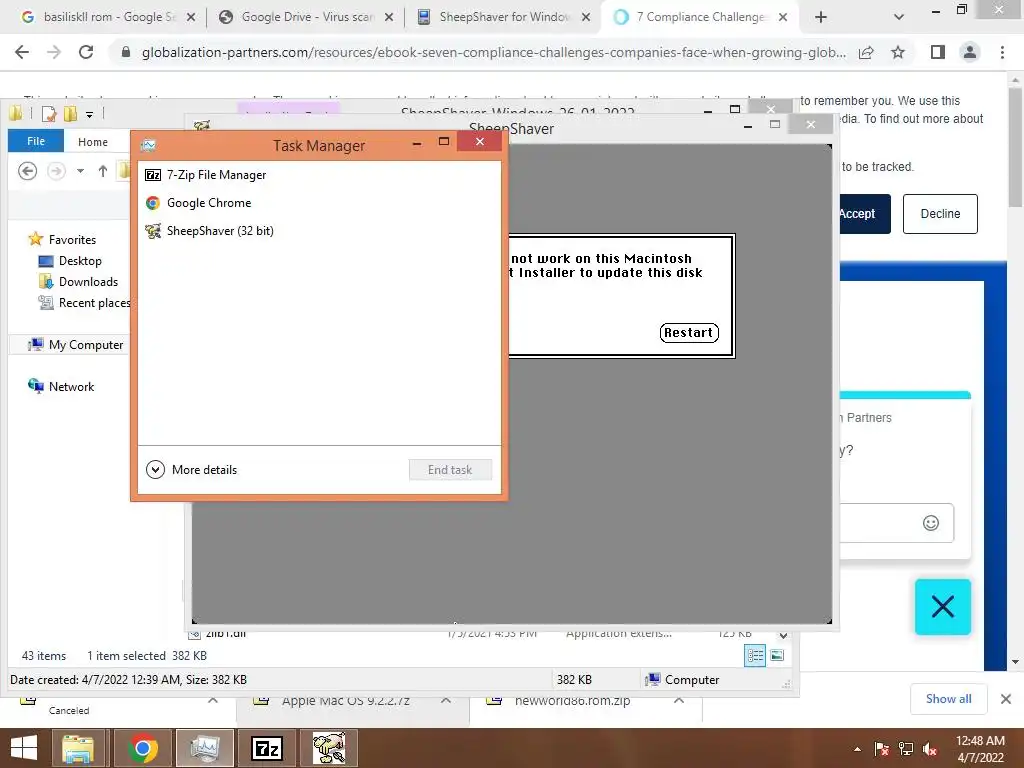Show hidden system tray icons
This screenshot has height=768, width=1024.
857,749
